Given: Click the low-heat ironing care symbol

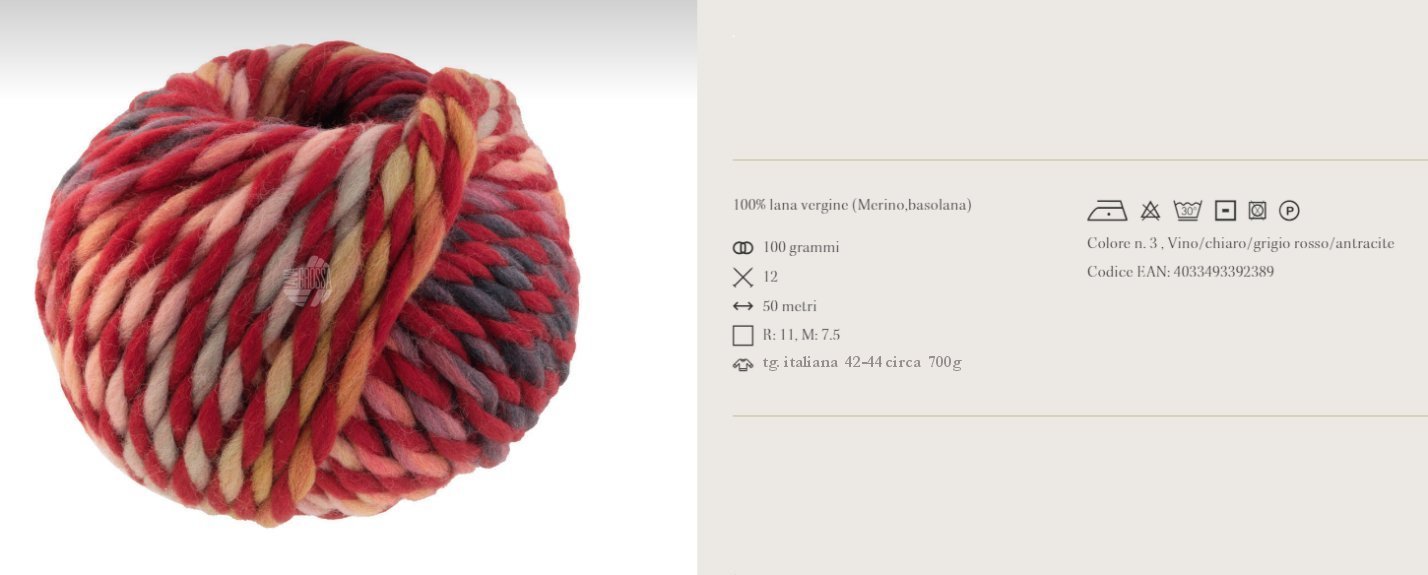Looking at the screenshot, I should (1107, 211).
